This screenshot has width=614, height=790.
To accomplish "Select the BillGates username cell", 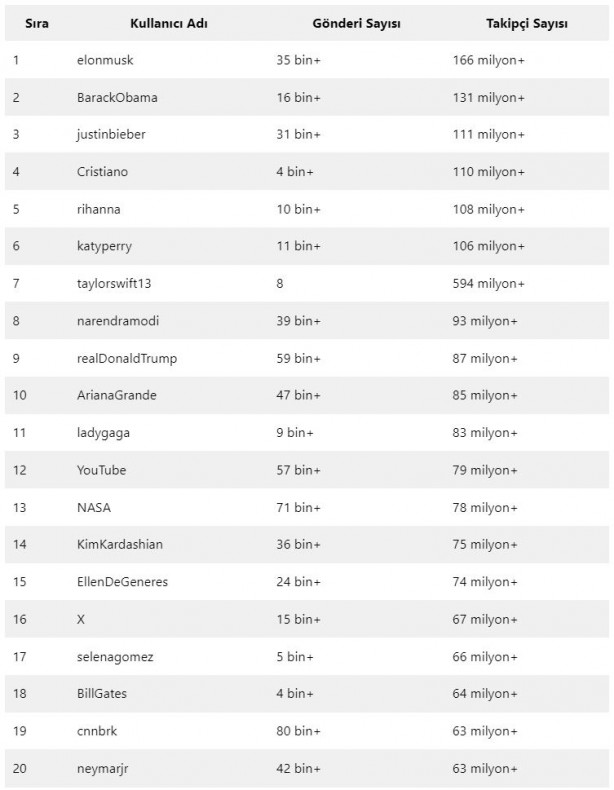I will (101, 692).
